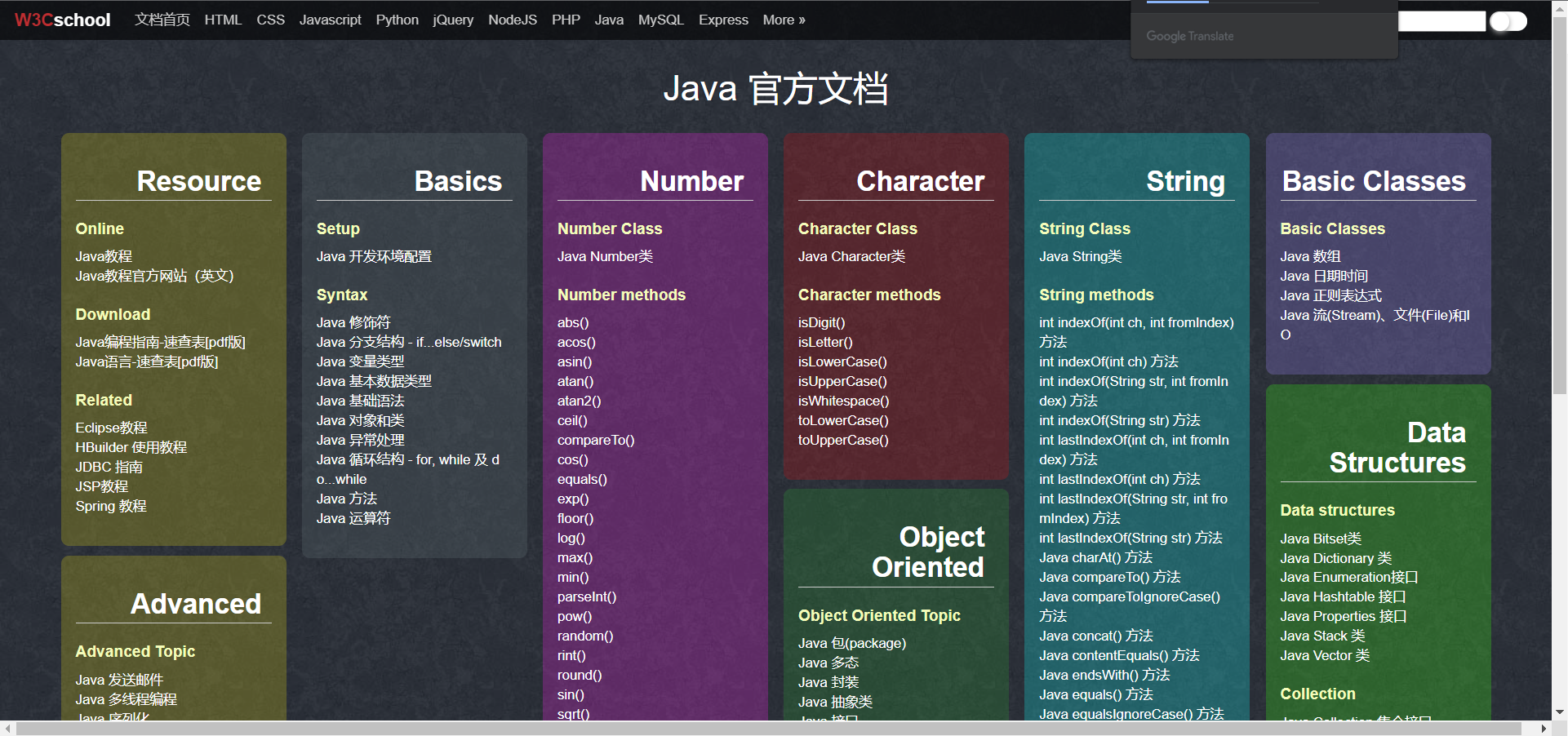Open the random() method link
This screenshot has height=736, width=1568.
tap(585, 636)
